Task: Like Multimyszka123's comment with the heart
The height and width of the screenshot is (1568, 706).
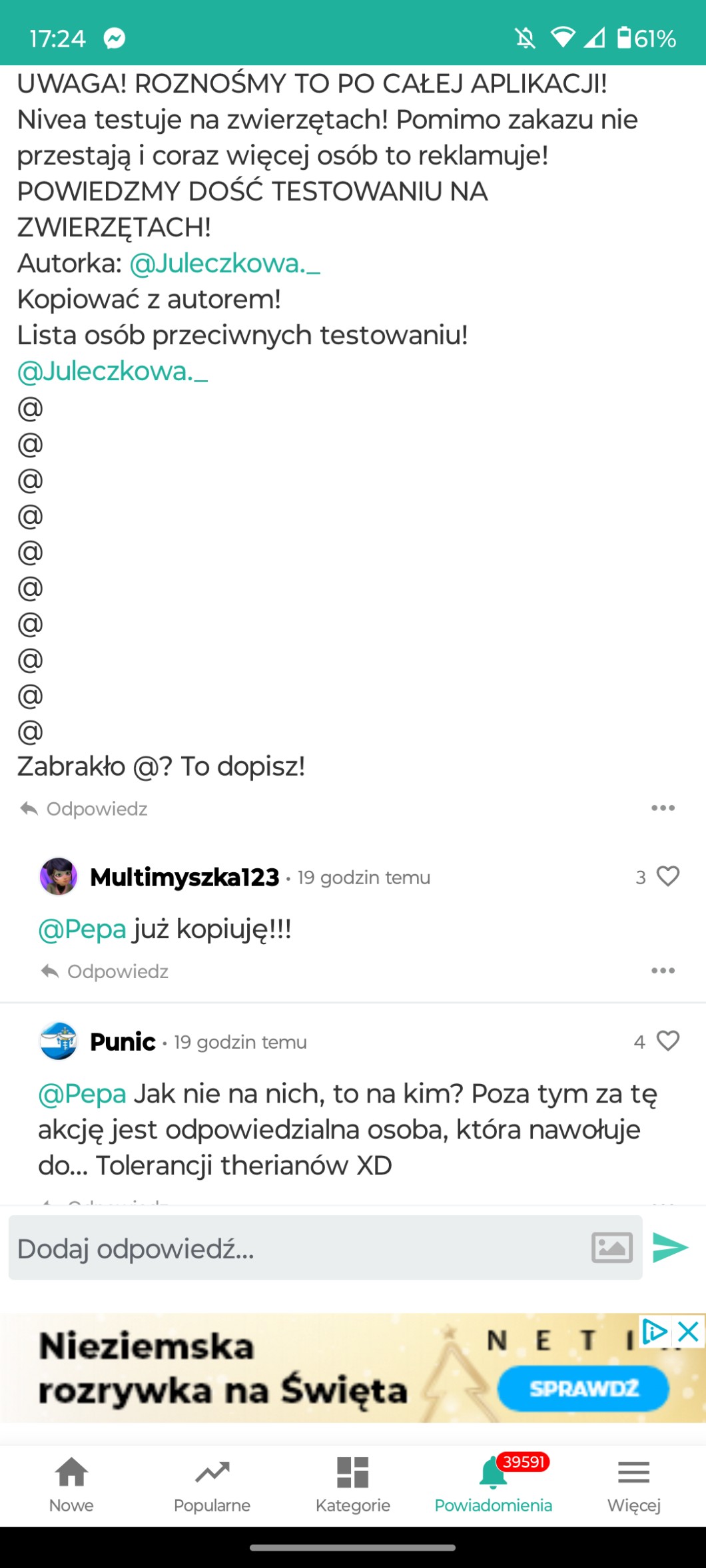Action: click(668, 876)
